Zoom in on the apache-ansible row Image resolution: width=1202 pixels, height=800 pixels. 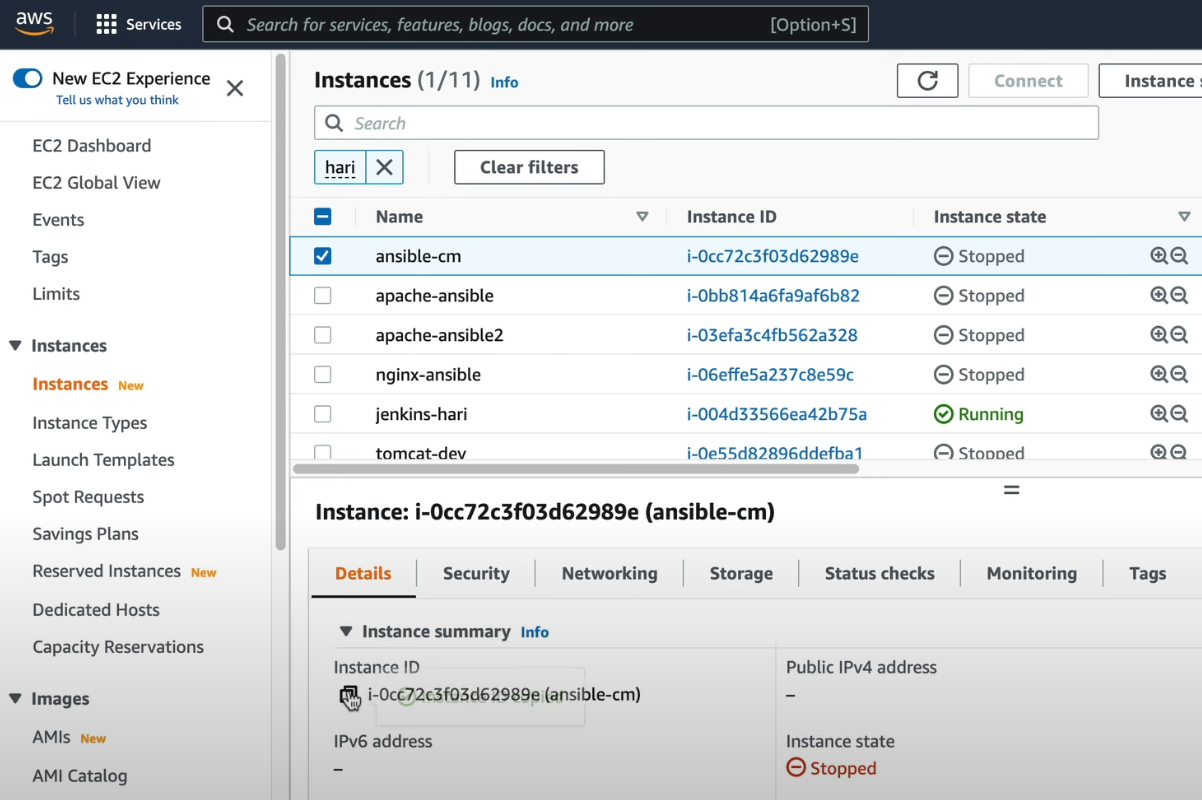(1158, 295)
